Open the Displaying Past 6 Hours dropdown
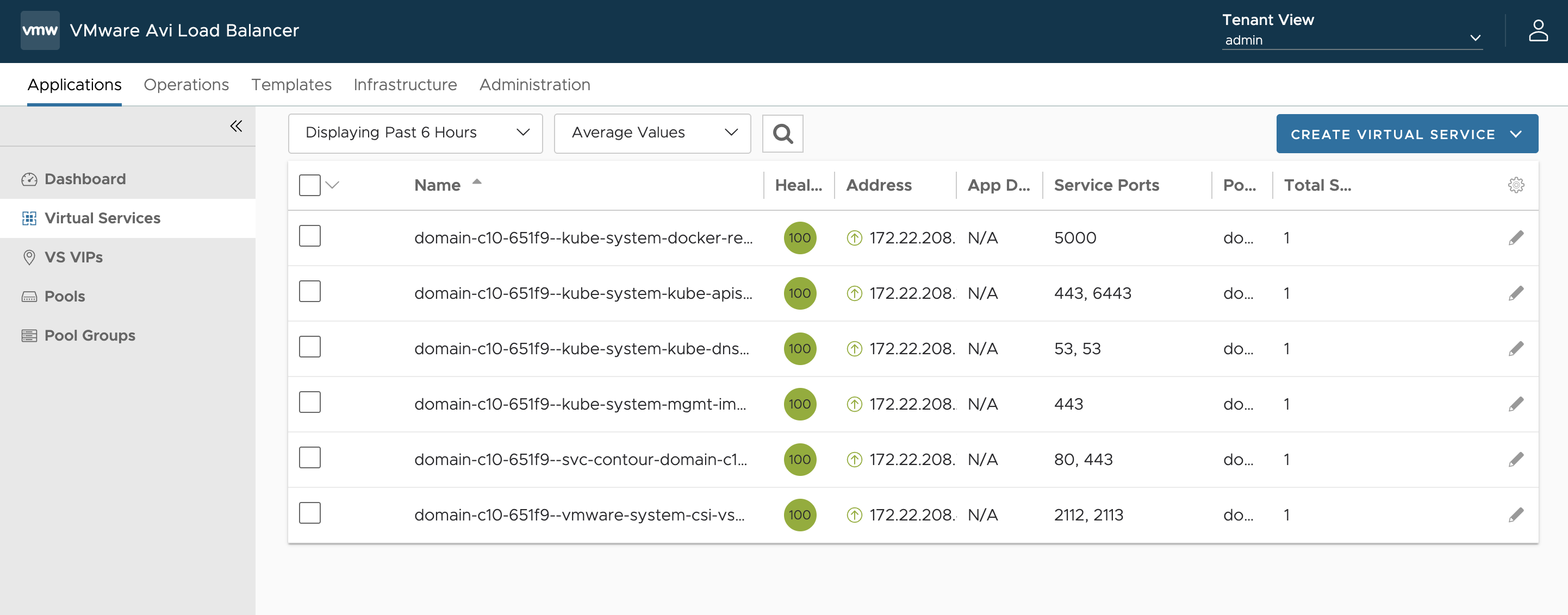Viewport: 1568px width, 615px height. pos(415,133)
